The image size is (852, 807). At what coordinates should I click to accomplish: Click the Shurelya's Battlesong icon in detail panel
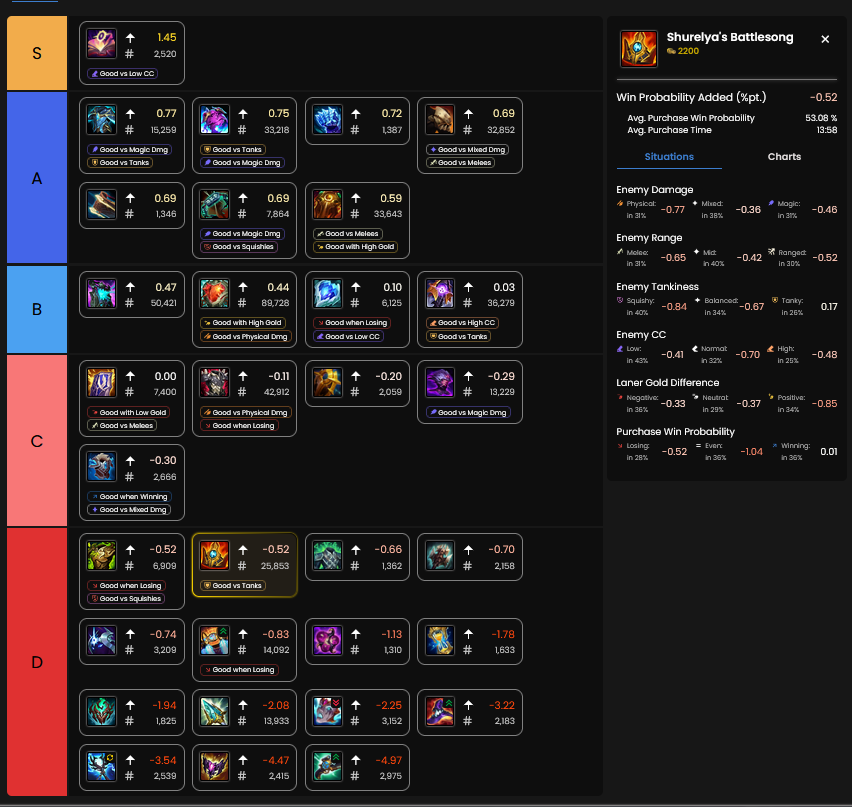(x=638, y=48)
